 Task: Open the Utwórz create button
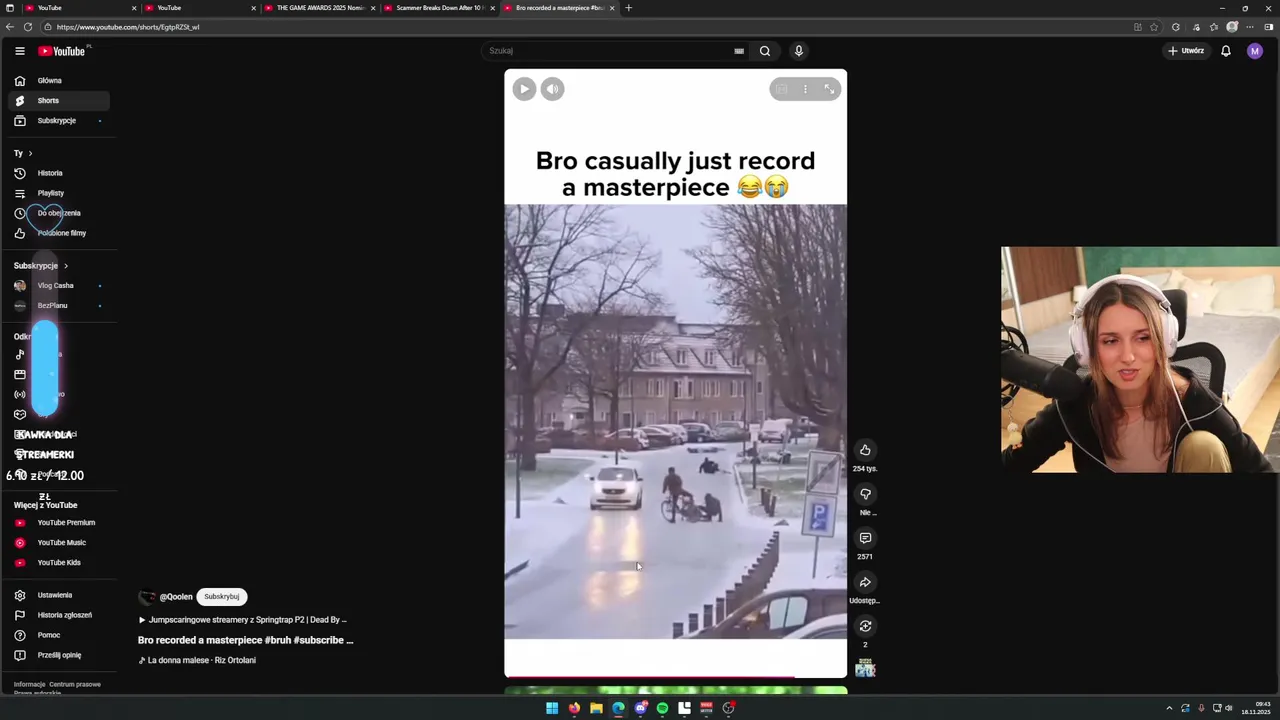pyautogui.click(x=1186, y=51)
